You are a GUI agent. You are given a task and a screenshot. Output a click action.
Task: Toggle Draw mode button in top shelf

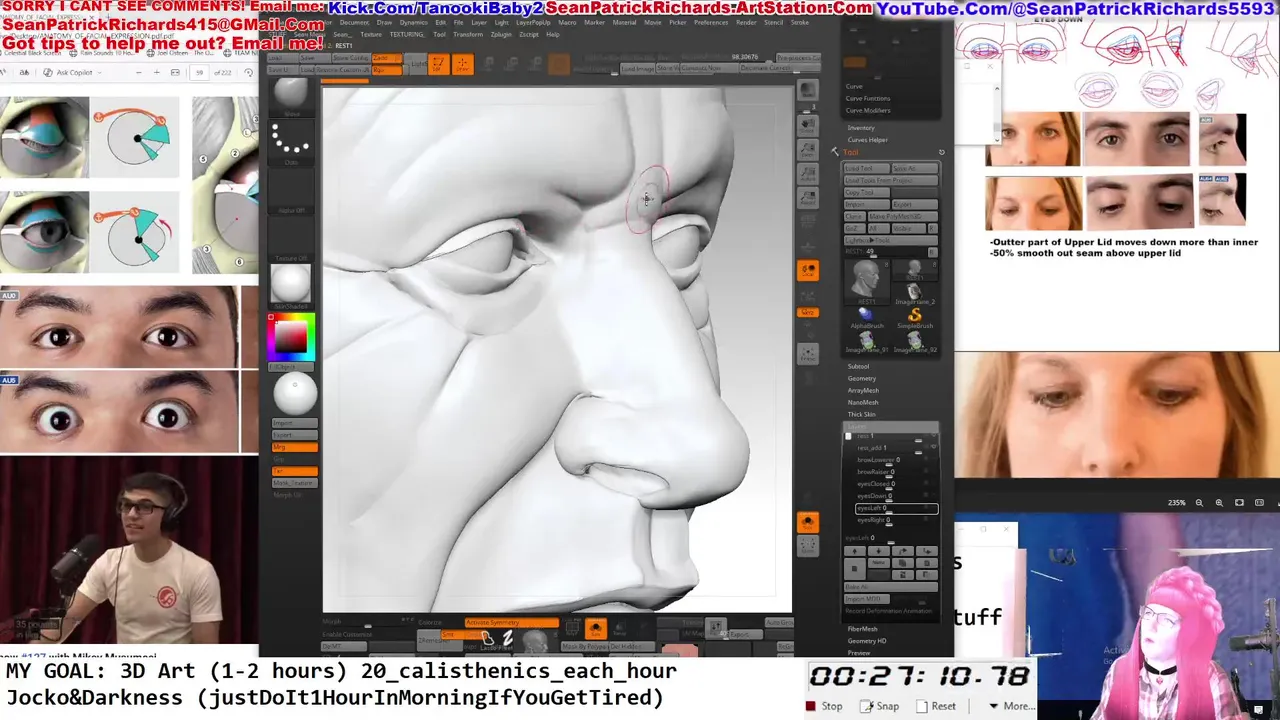click(x=462, y=64)
